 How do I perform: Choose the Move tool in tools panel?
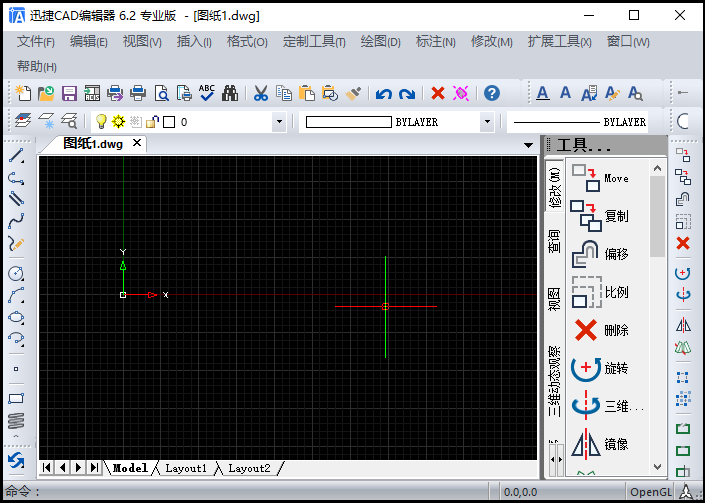[x=601, y=178]
